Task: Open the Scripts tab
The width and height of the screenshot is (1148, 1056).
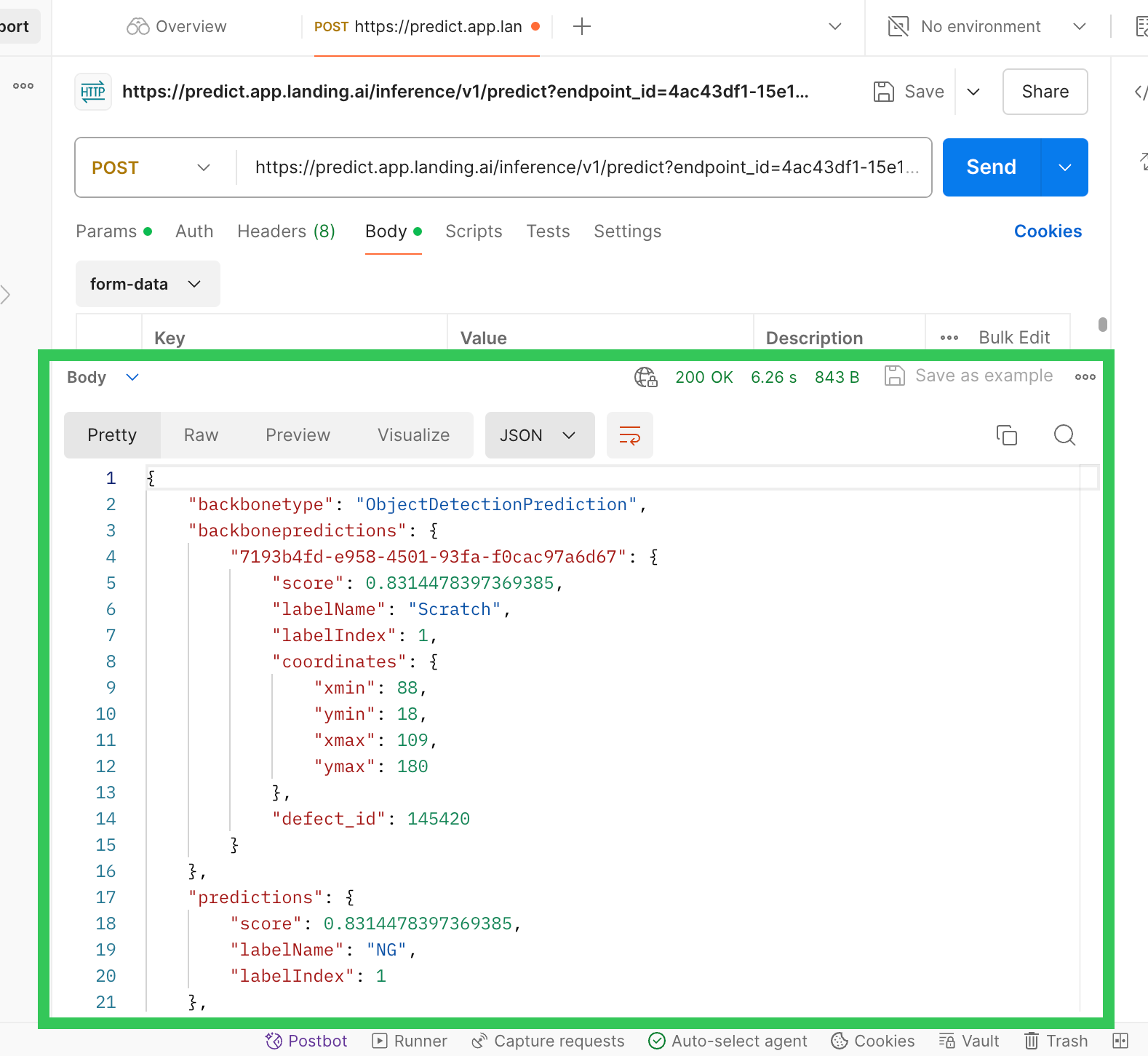Action: 474,231
